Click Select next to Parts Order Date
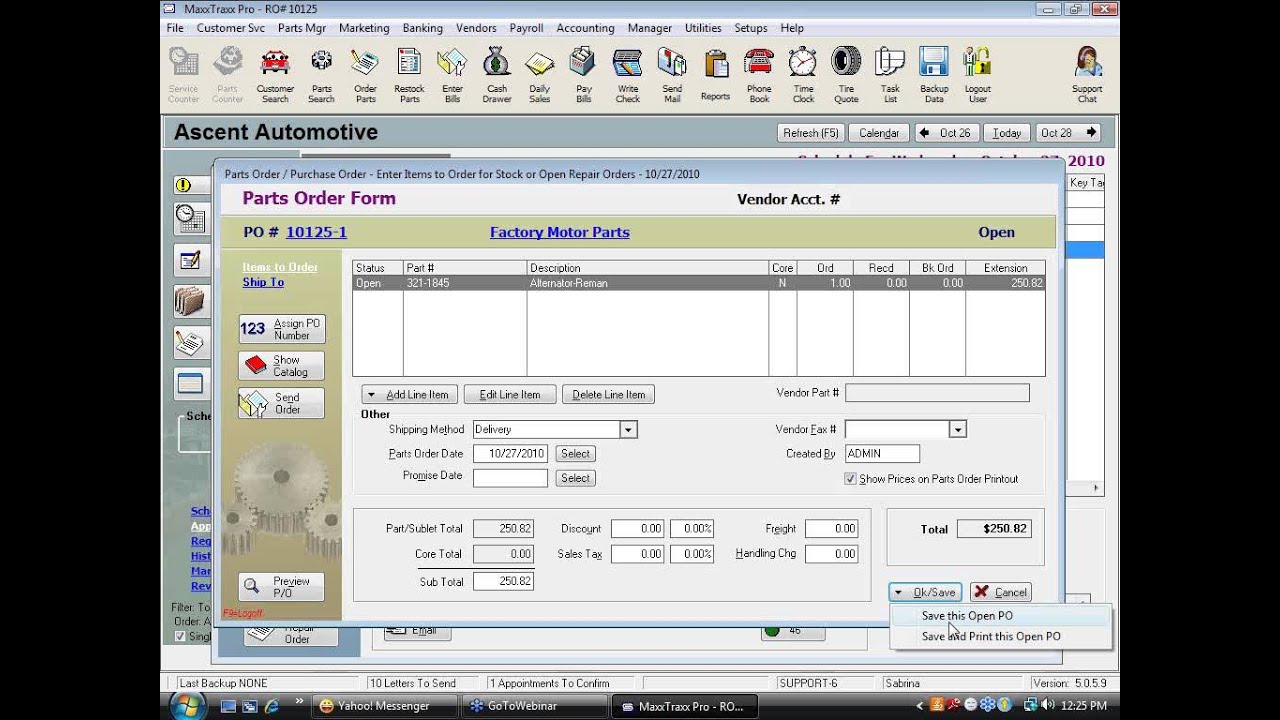The image size is (1280, 720). click(x=575, y=454)
